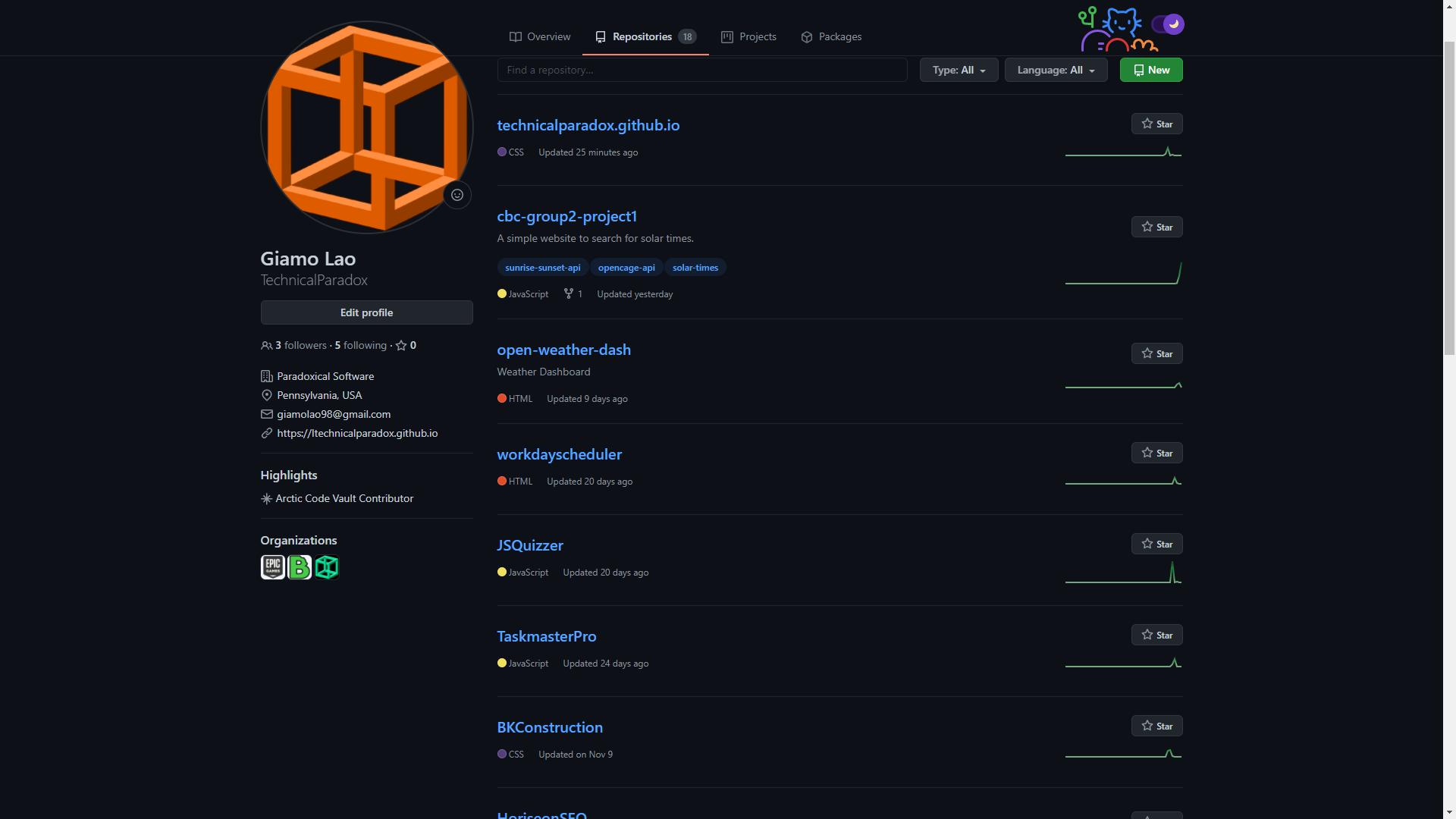Viewport: 1456px width, 819px height.
Task: Open the JSQuizzer repository
Action: coord(530,545)
